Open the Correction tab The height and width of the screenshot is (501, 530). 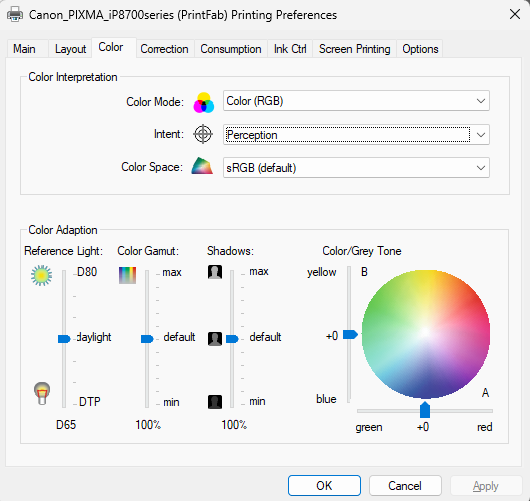pos(164,49)
